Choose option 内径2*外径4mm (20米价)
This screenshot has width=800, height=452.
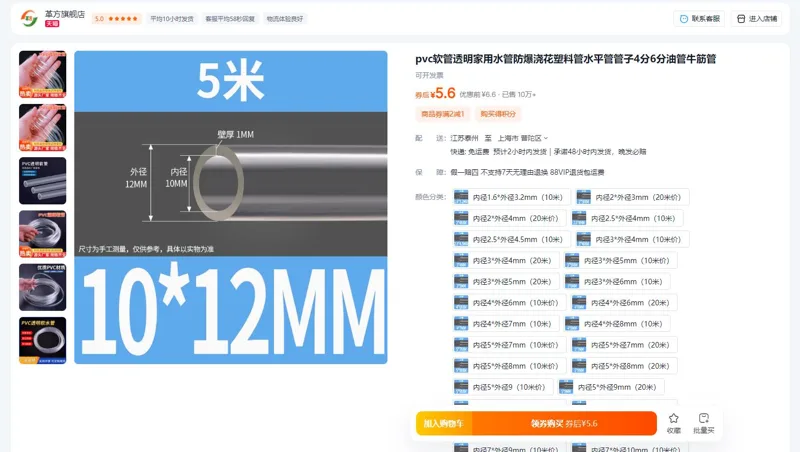point(509,218)
